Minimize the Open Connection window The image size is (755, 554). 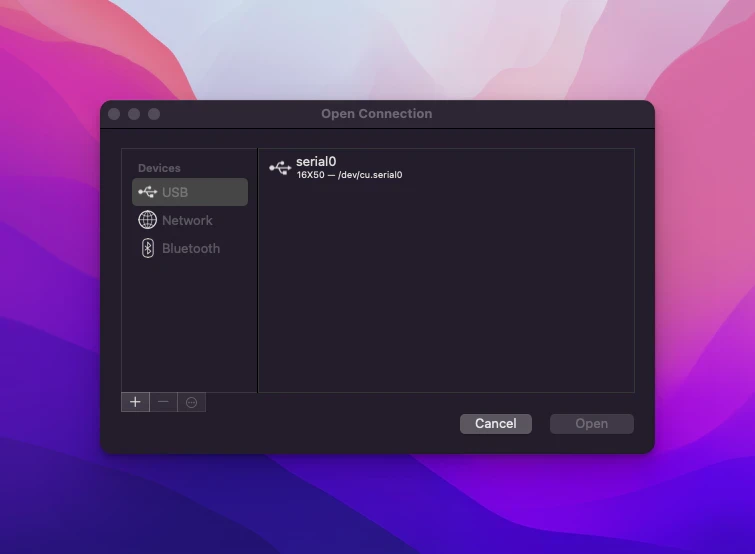click(134, 114)
